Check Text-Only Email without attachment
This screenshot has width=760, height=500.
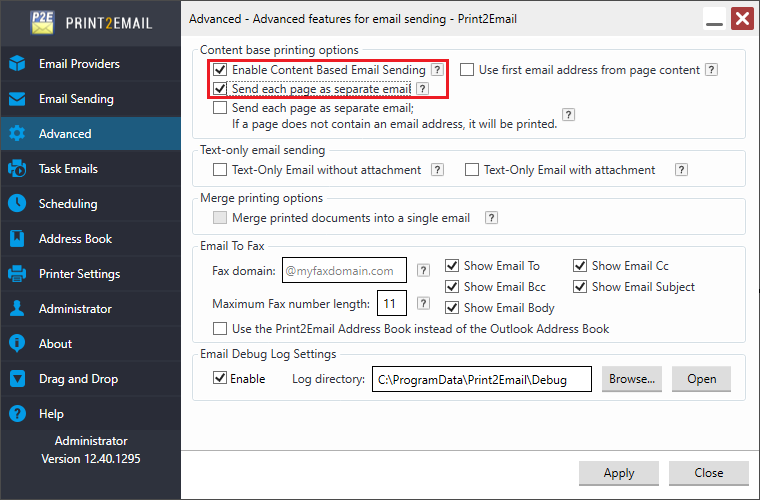point(220,170)
